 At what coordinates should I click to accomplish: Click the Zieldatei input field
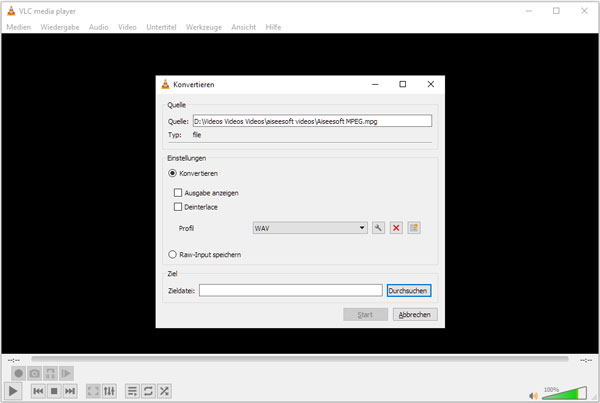[290, 290]
